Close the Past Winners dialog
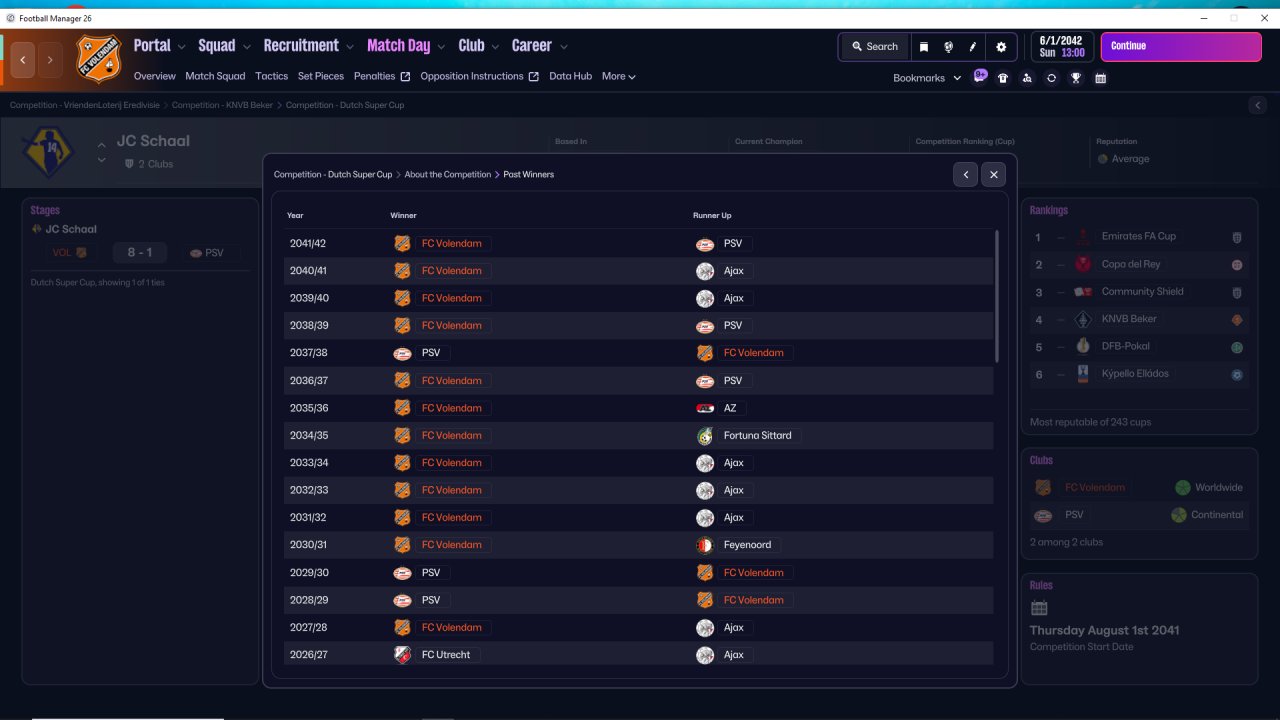This screenshot has width=1280, height=720. click(993, 174)
